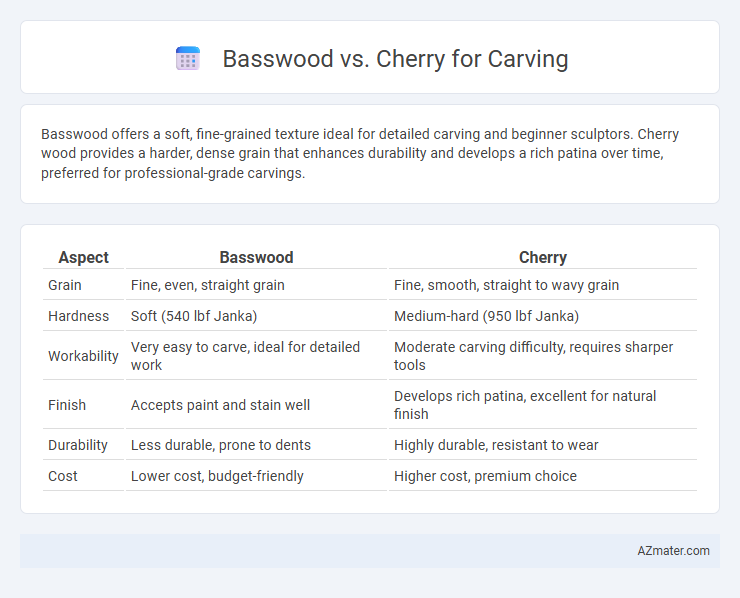Image resolution: width=740 pixels, height=598 pixels.
Task: Click the intro paragraph about Basswood texture
Action: (x=360, y=153)
